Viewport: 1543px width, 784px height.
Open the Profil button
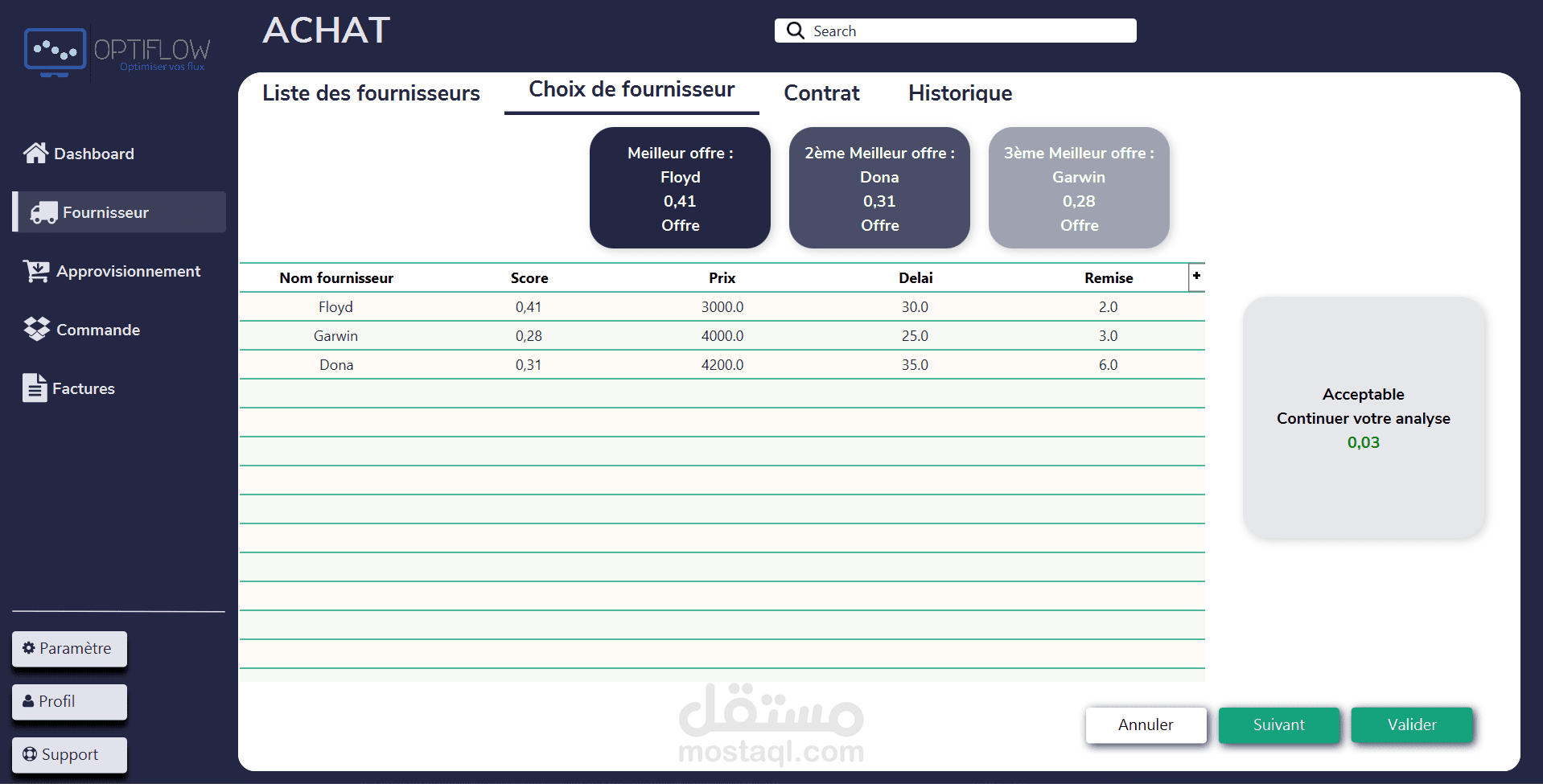click(x=69, y=701)
